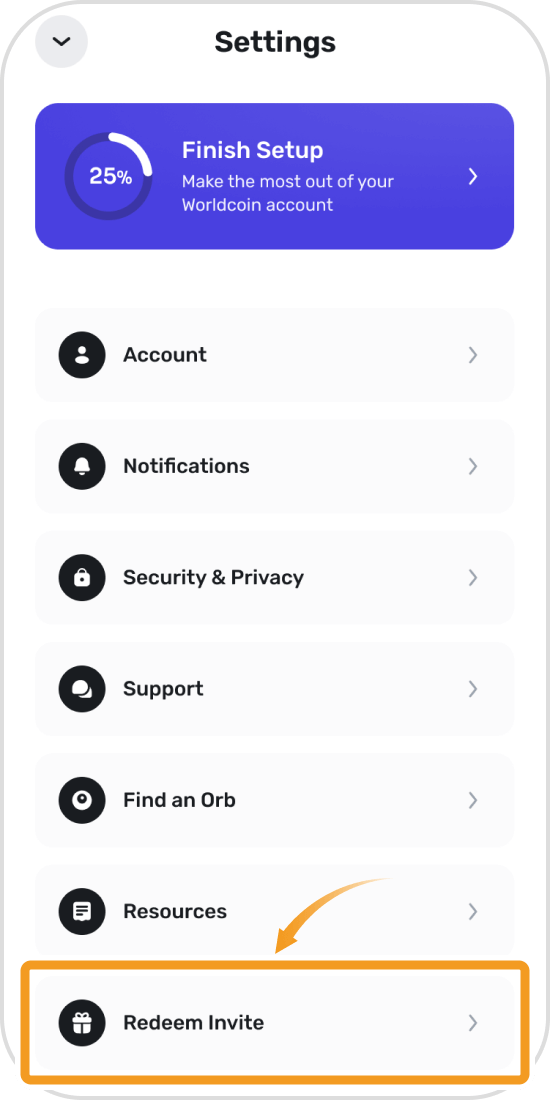The width and height of the screenshot is (550, 1100).
Task: Click the 25% setup progress ring
Action: [109, 176]
